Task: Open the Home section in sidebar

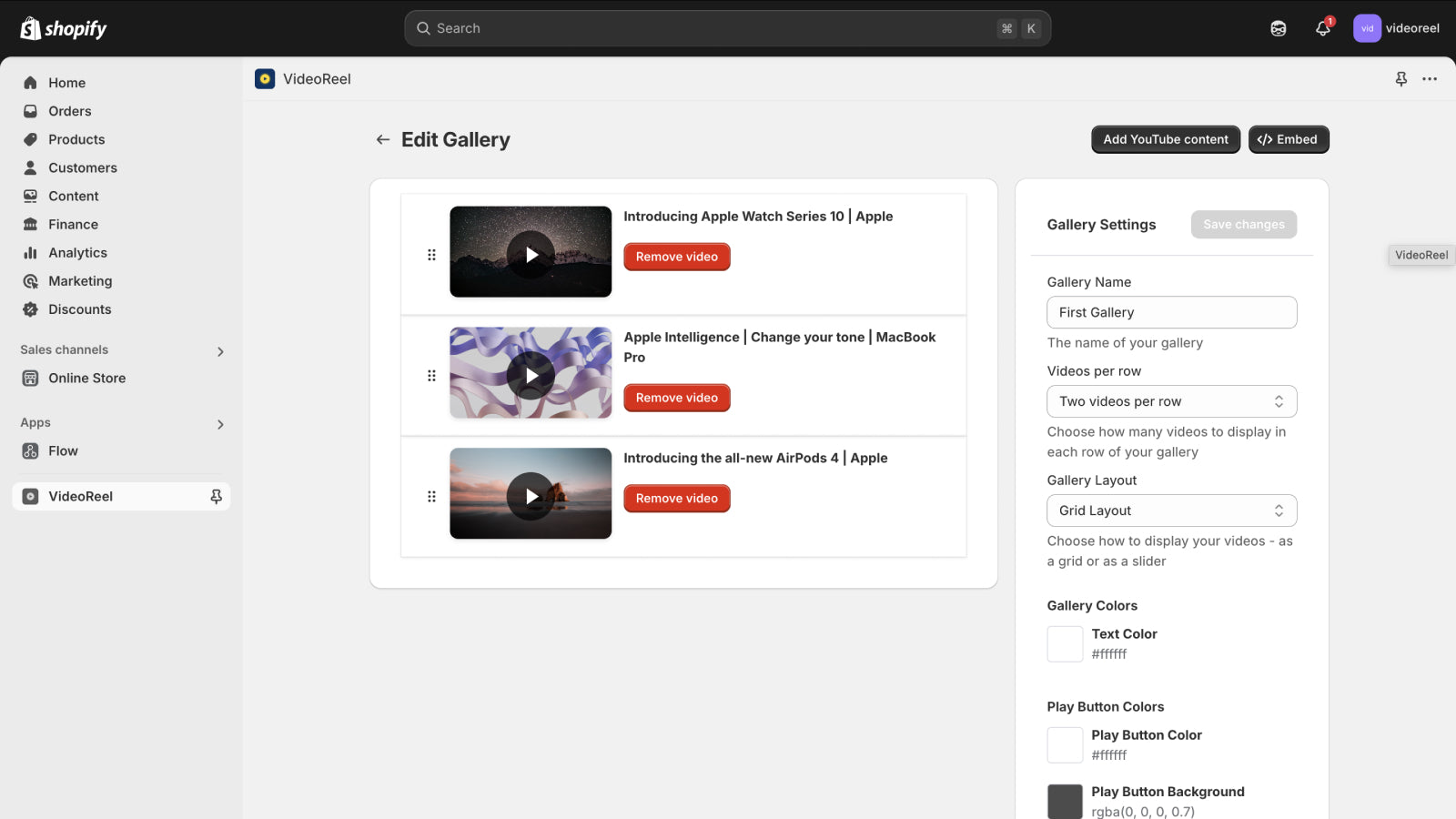Action: pyautogui.click(x=66, y=82)
